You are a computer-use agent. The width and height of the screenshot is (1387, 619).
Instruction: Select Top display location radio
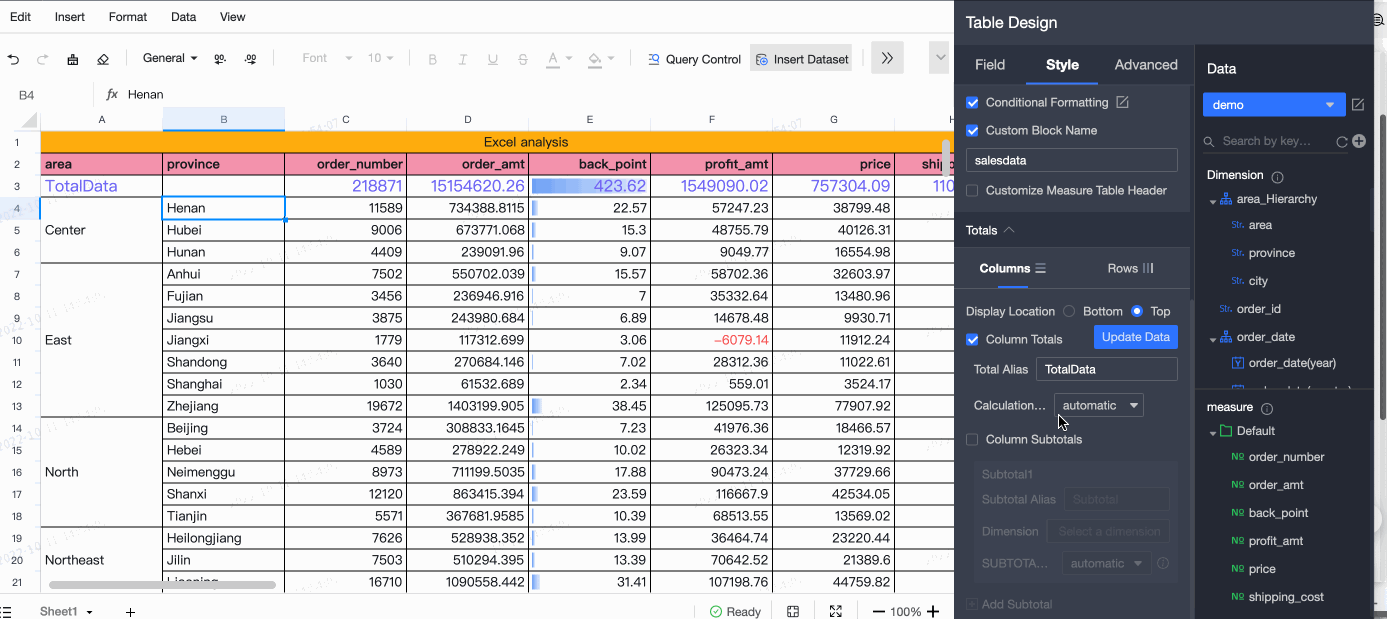coord(1137,311)
